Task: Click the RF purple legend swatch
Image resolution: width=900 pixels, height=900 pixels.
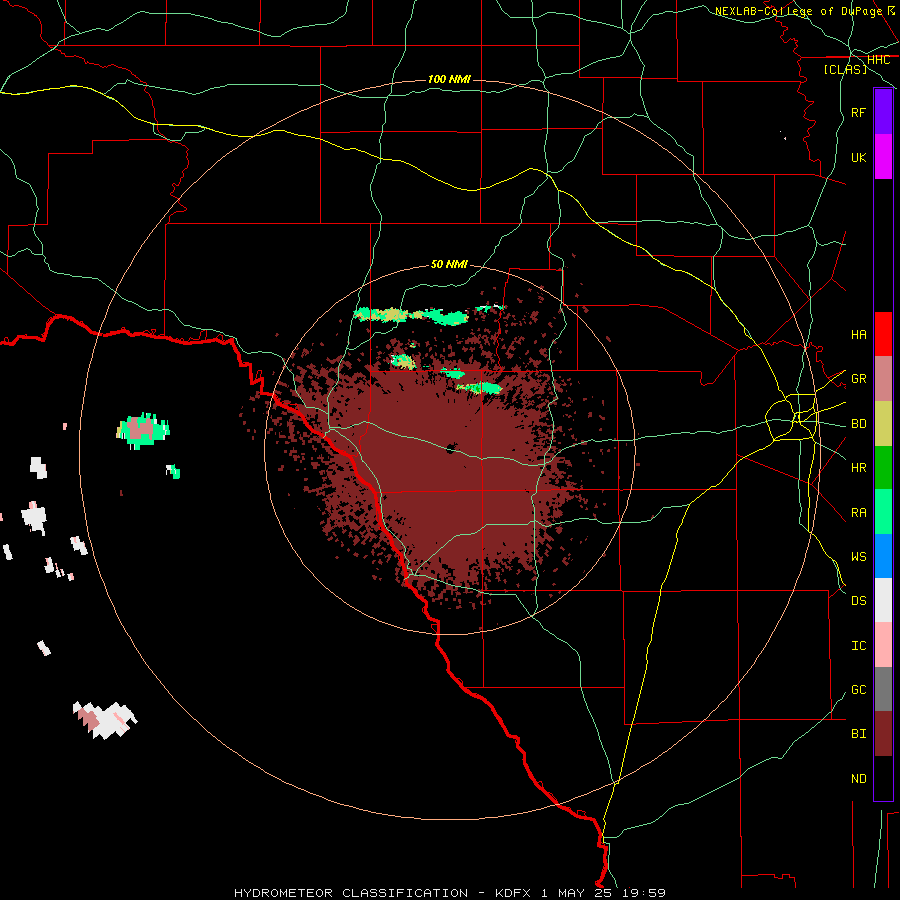Action: tap(883, 112)
